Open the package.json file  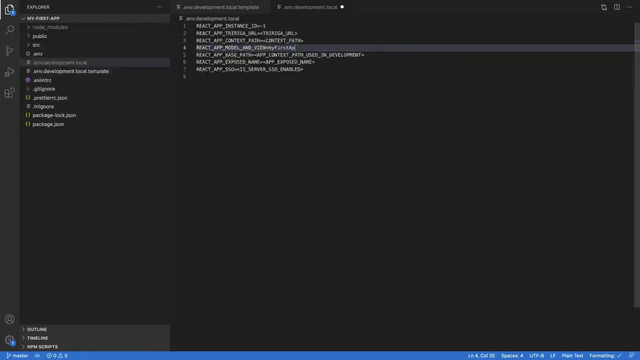coord(48,124)
